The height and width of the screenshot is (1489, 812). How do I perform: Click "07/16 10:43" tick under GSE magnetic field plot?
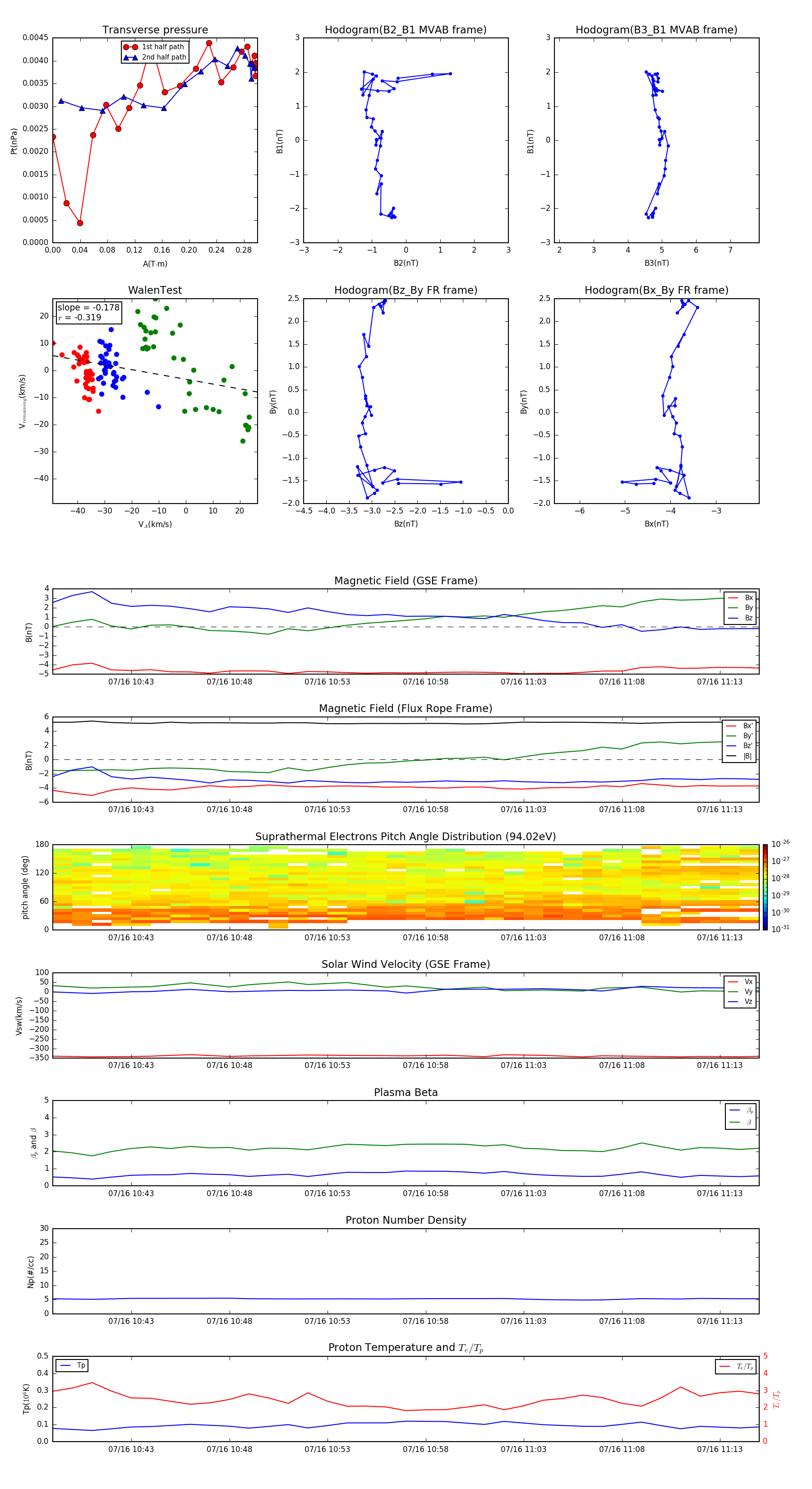tap(131, 681)
